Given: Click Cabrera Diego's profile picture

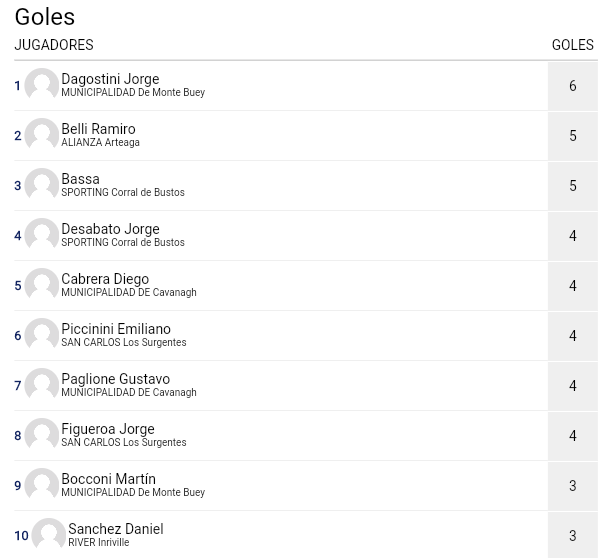Looking at the screenshot, I should (x=41, y=286).
